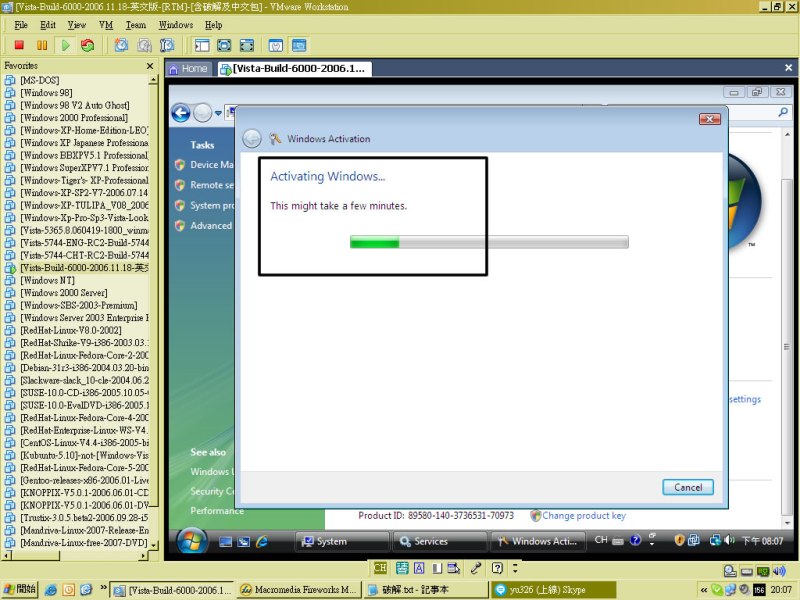The width and height of the screenshot is (800, 600).
Task: Open the VM menu
Action: 106,25
